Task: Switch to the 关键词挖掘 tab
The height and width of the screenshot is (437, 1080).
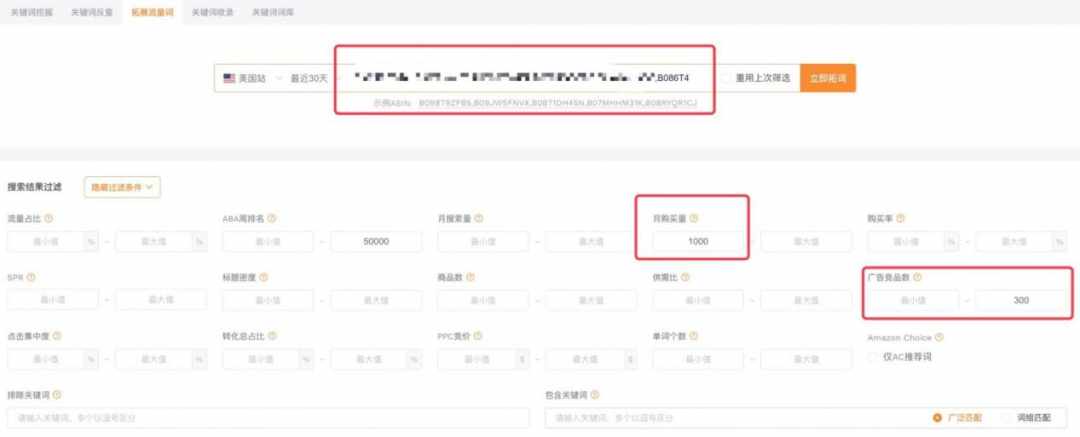Action: tap(32, 12)
